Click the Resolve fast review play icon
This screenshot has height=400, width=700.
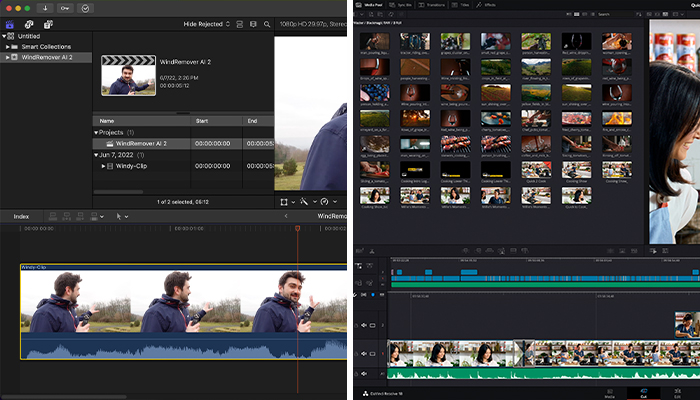point(653,251)
